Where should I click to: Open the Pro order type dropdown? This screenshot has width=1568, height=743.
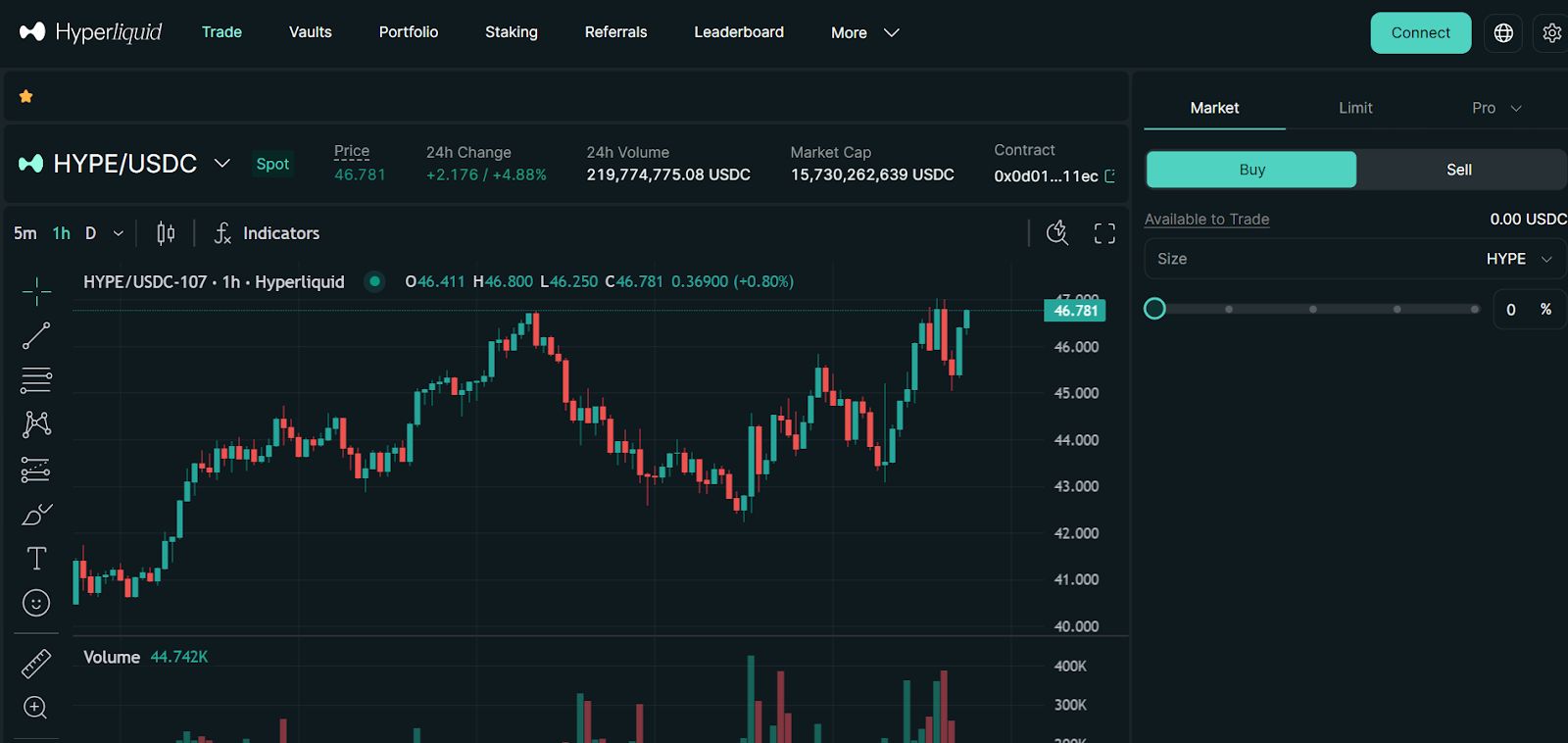pos(1496,108)
